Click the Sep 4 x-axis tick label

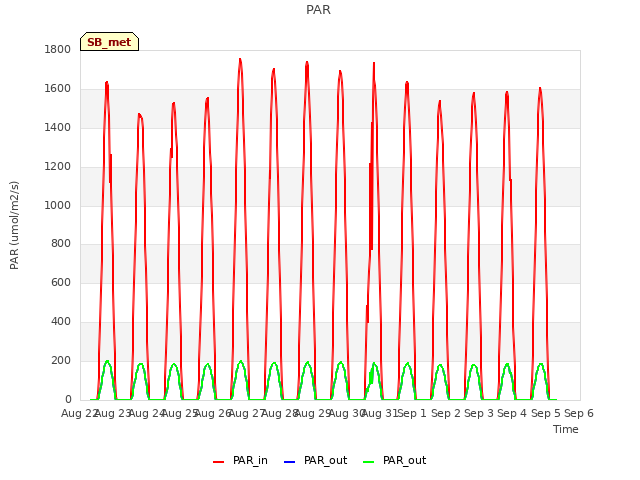pos(512,413)
